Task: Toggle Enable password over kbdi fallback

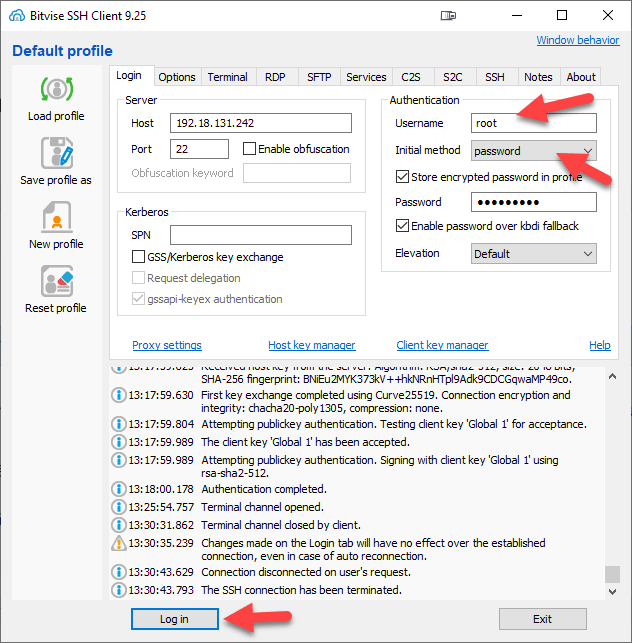Action: [402, 226]
